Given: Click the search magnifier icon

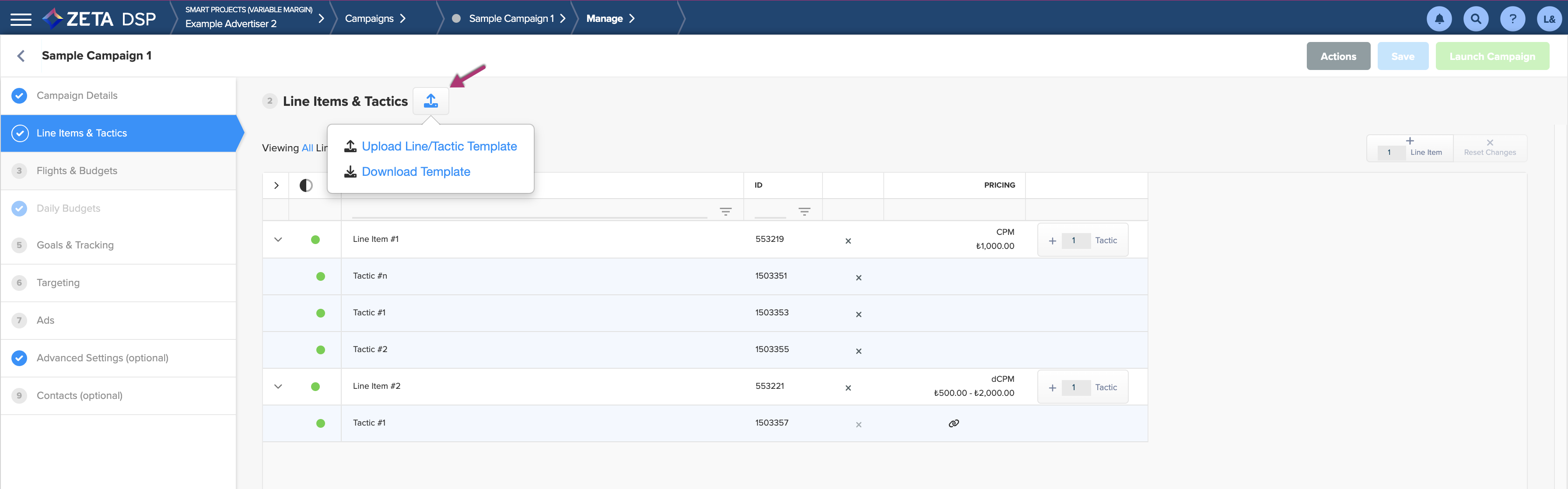Looking at the screenshot, I should point(1476,19).
